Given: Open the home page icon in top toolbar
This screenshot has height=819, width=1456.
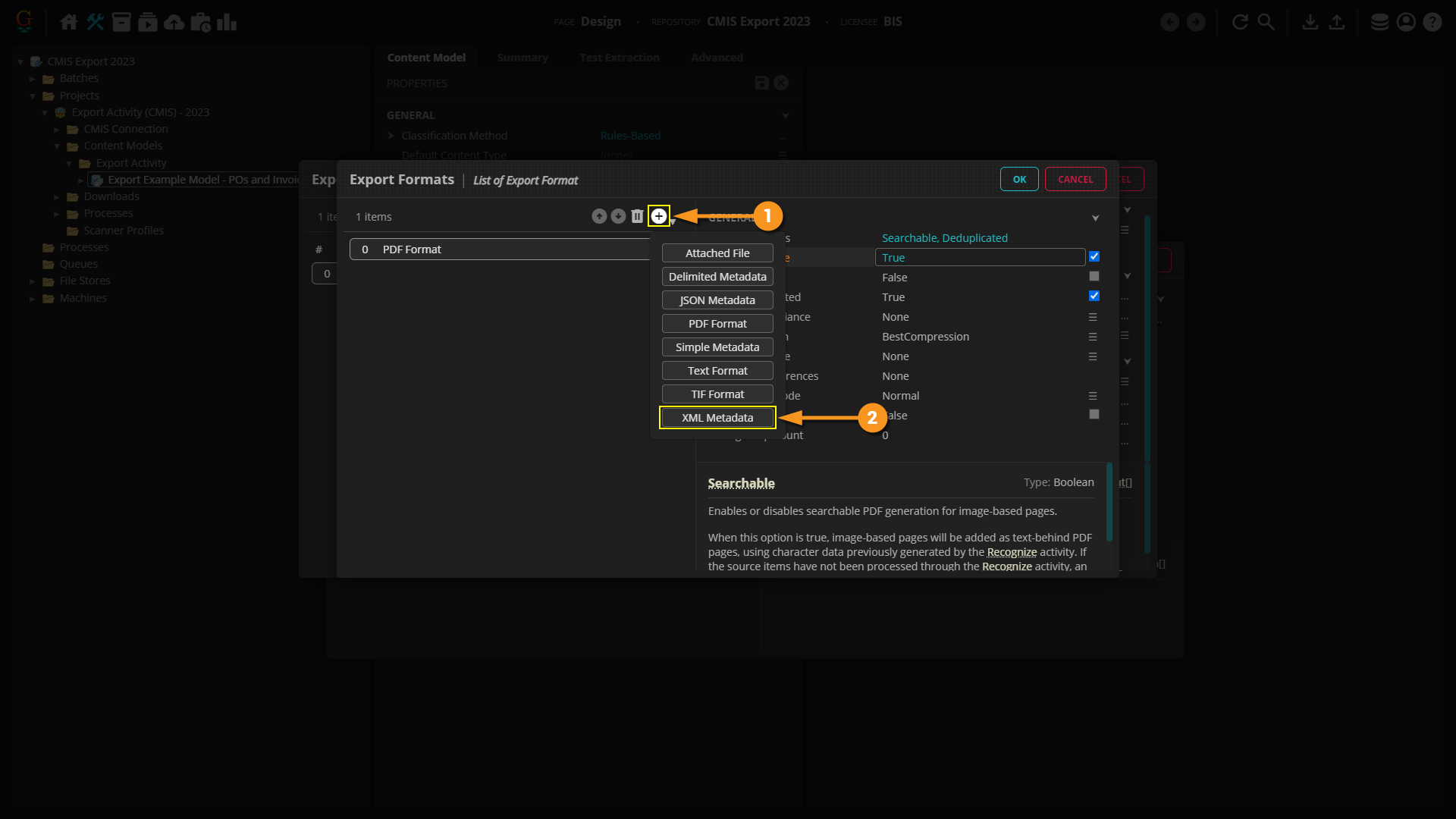Looking at the screenshot, I should click(x=69, y=22).
